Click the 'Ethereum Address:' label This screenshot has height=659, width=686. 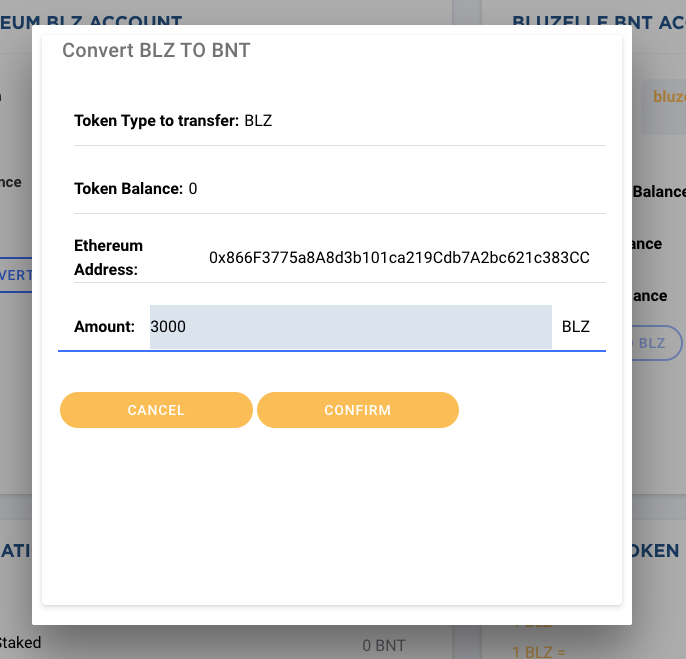tap(108, 258)
